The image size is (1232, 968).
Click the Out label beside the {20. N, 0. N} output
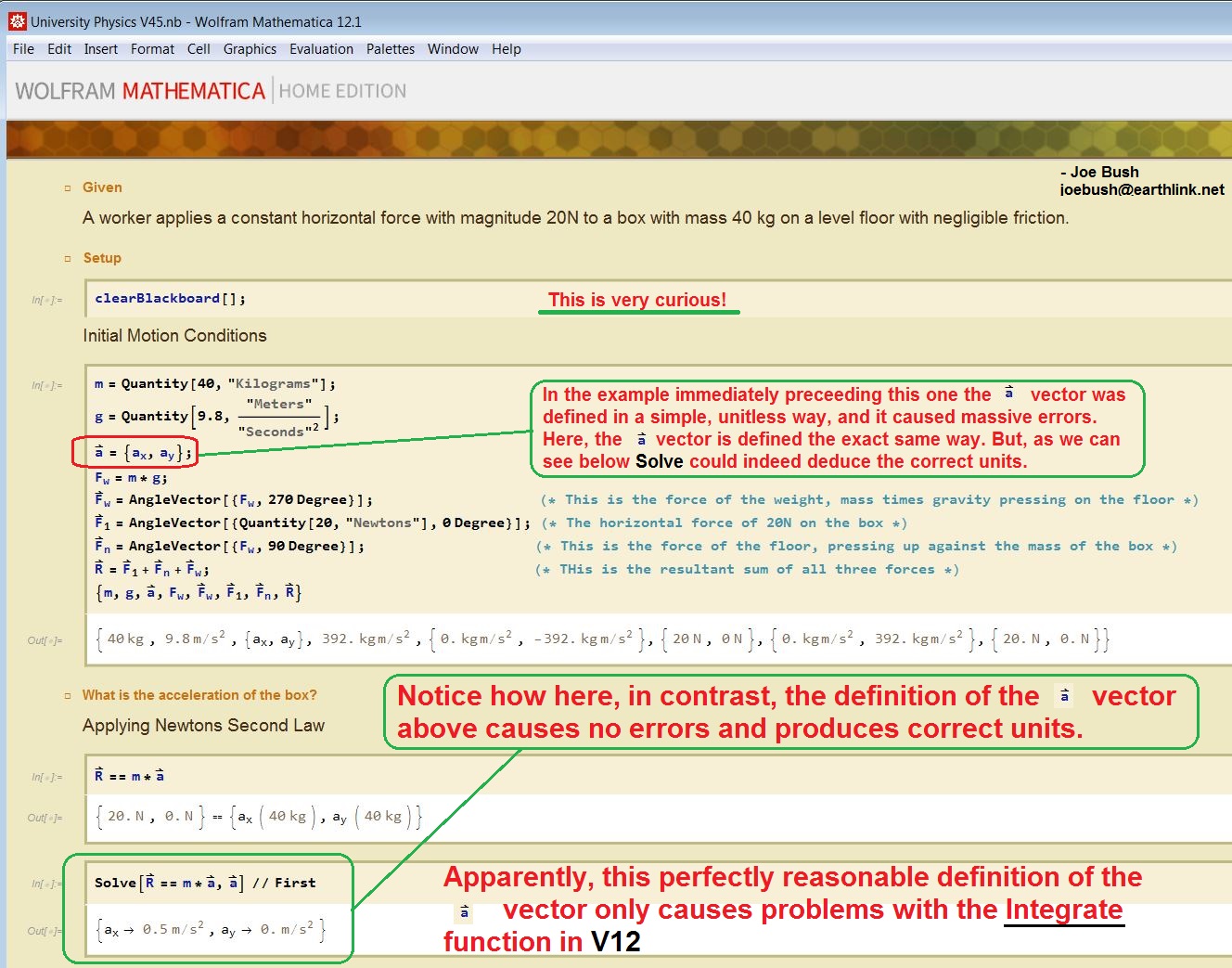[45, 819]
